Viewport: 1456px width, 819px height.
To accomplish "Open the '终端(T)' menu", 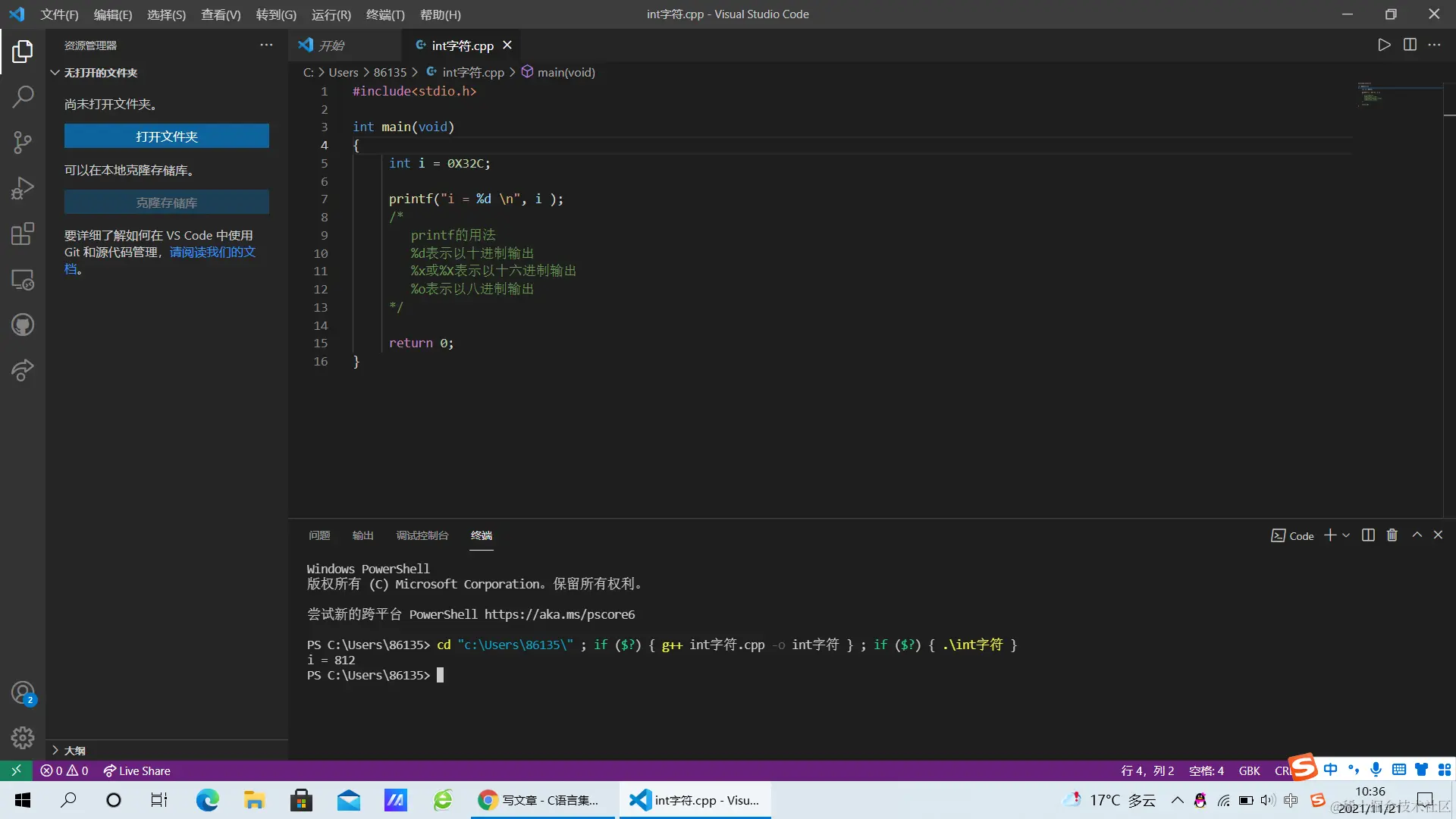I will [x=385, y=14].
